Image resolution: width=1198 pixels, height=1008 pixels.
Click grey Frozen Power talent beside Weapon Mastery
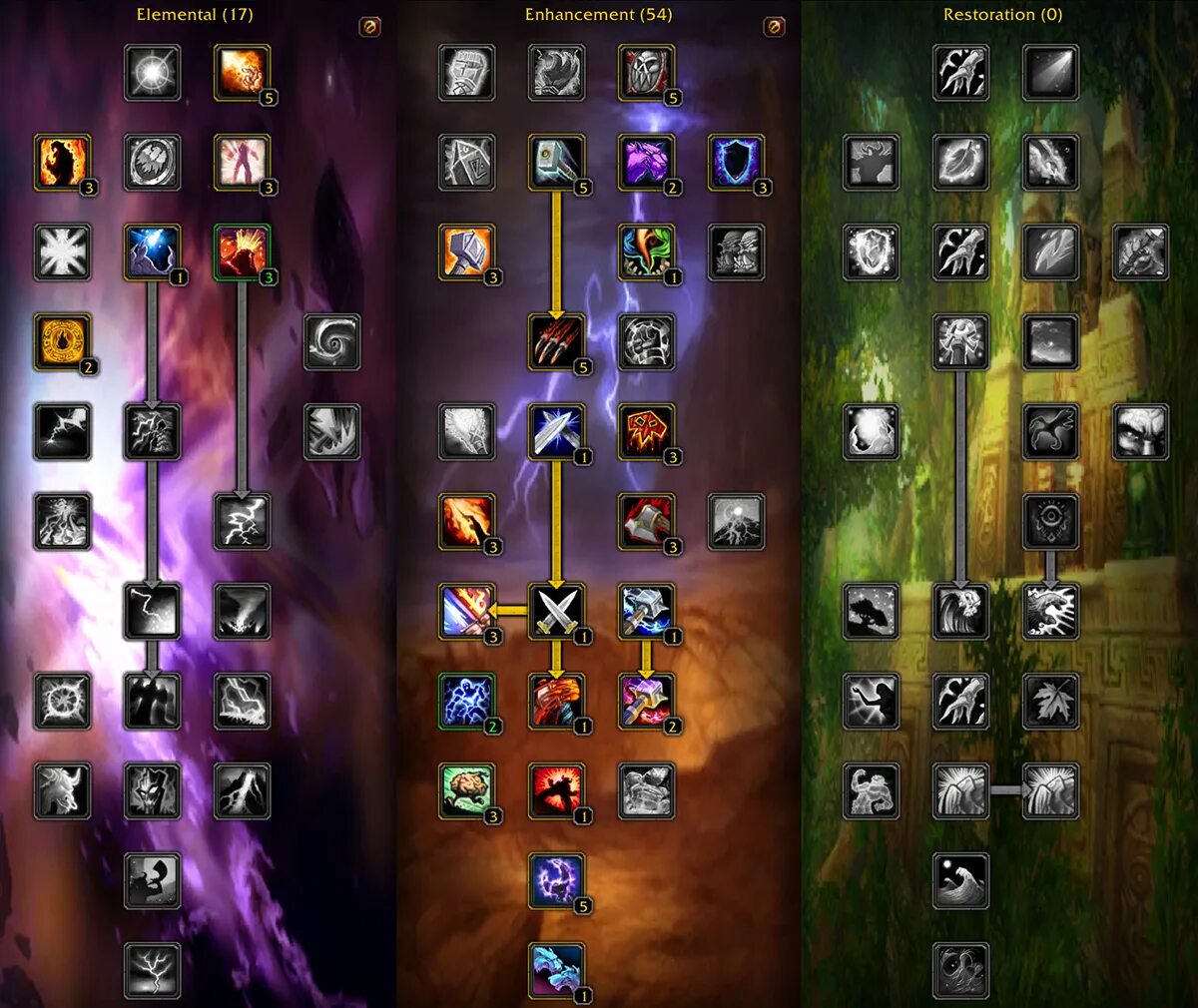click(x=737, y=522)
